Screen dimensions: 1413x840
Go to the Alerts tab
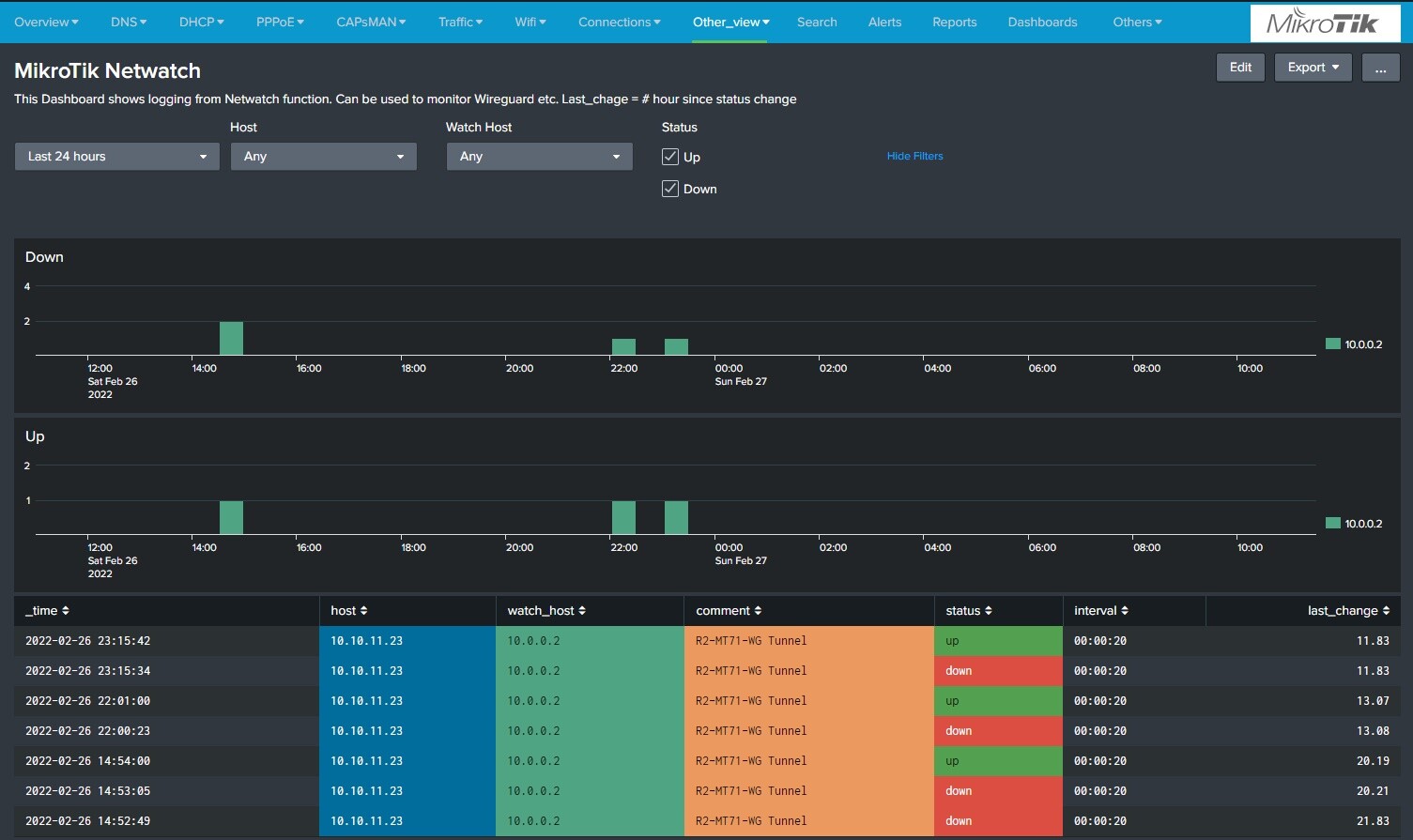[884, 22]
